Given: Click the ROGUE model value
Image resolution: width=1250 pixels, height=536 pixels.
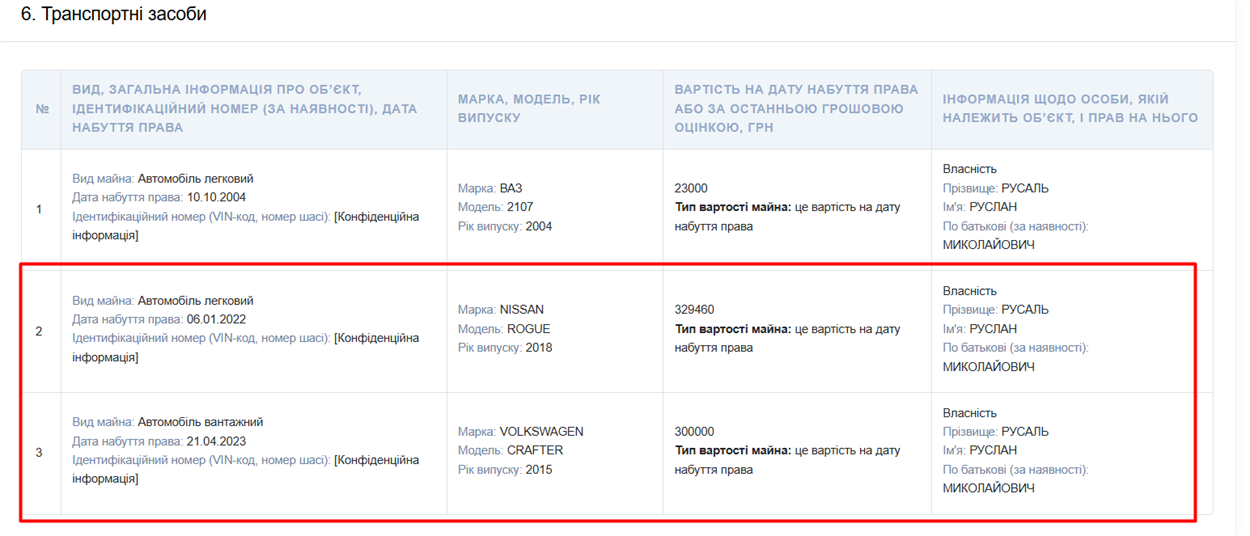Looking at the screenshot, I should (528, 328).
